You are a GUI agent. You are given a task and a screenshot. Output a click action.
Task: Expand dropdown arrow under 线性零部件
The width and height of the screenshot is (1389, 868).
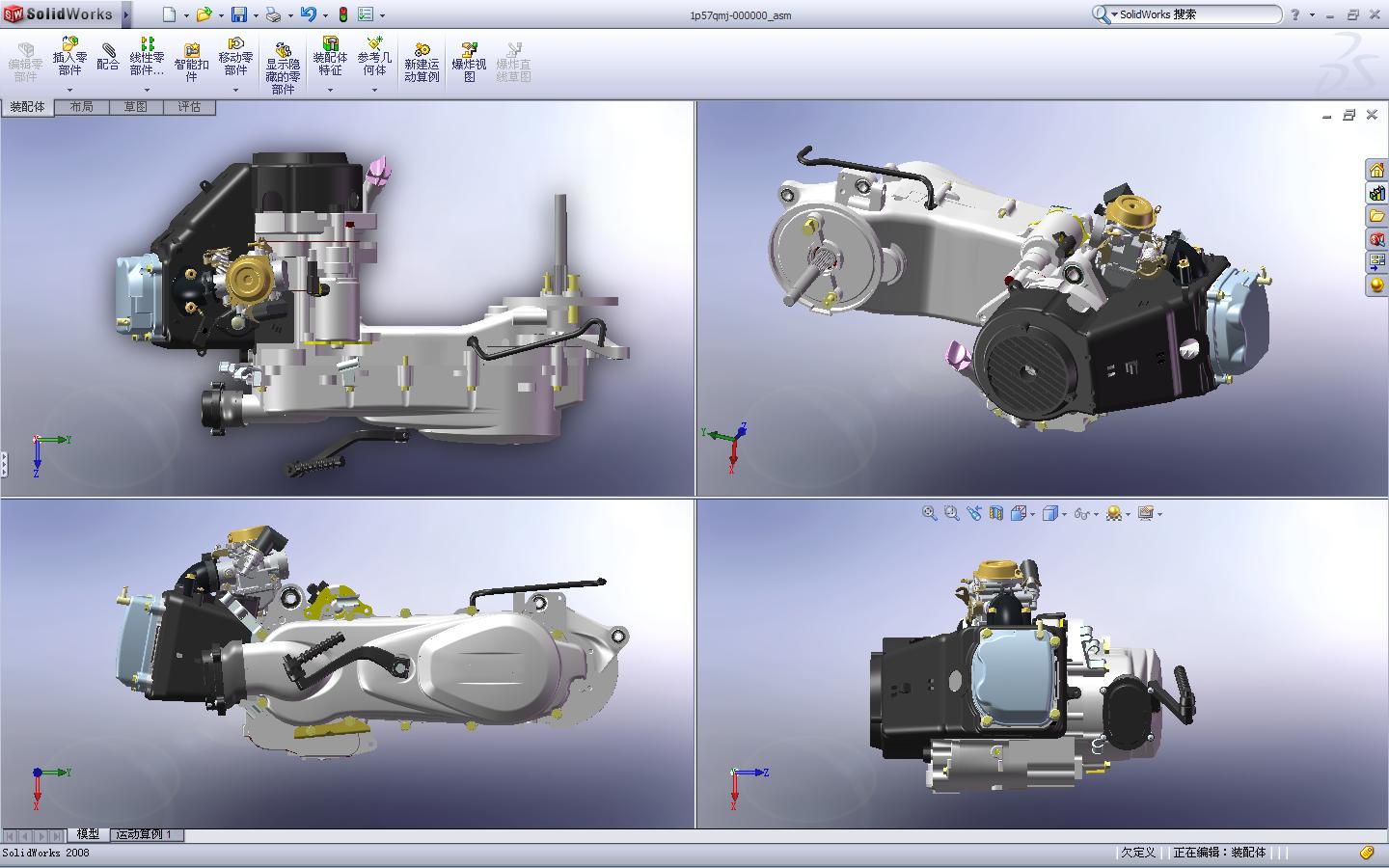[x=147, y=90]
